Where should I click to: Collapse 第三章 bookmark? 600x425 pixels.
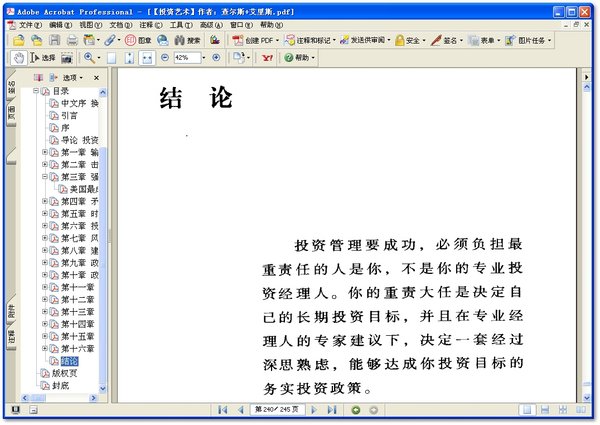(45, 177)
